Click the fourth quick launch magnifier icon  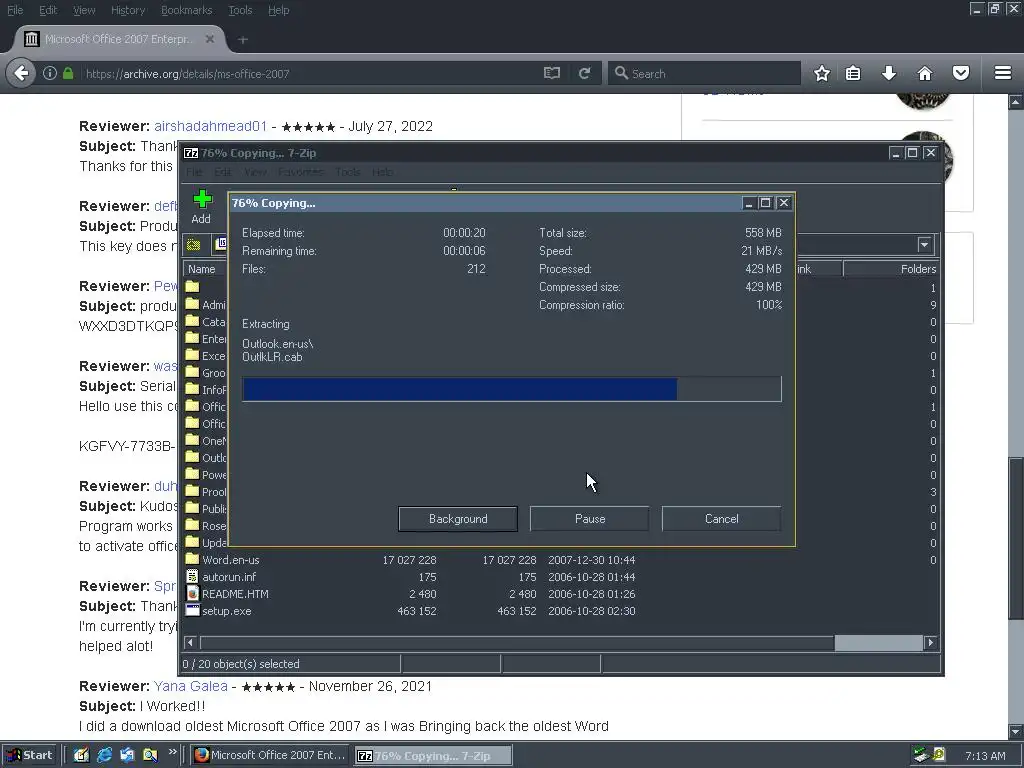150,755
